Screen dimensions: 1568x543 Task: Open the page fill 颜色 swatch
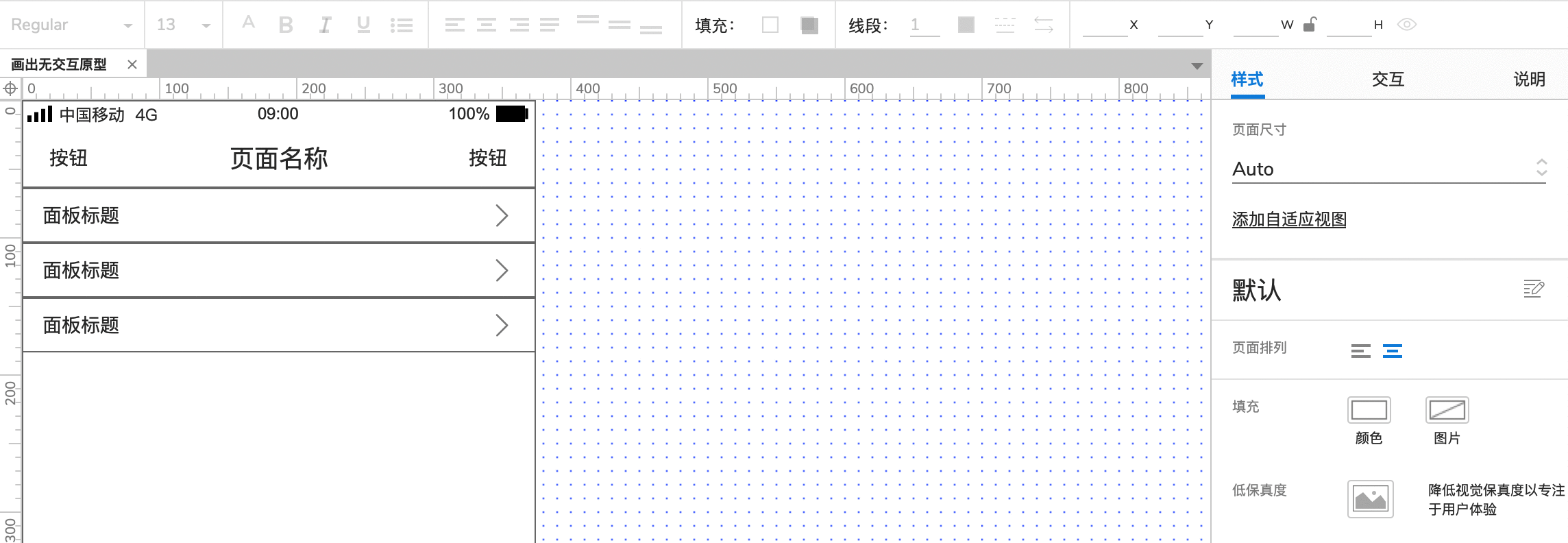1369,410
